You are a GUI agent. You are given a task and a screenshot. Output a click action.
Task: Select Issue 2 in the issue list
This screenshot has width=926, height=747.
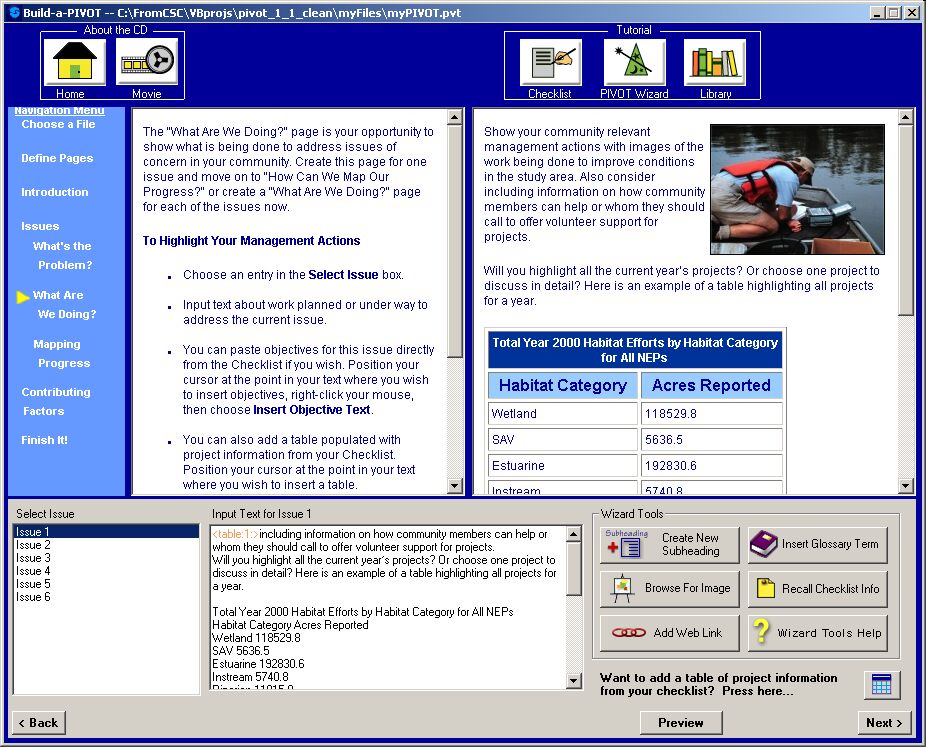click(x=106, y=545)
